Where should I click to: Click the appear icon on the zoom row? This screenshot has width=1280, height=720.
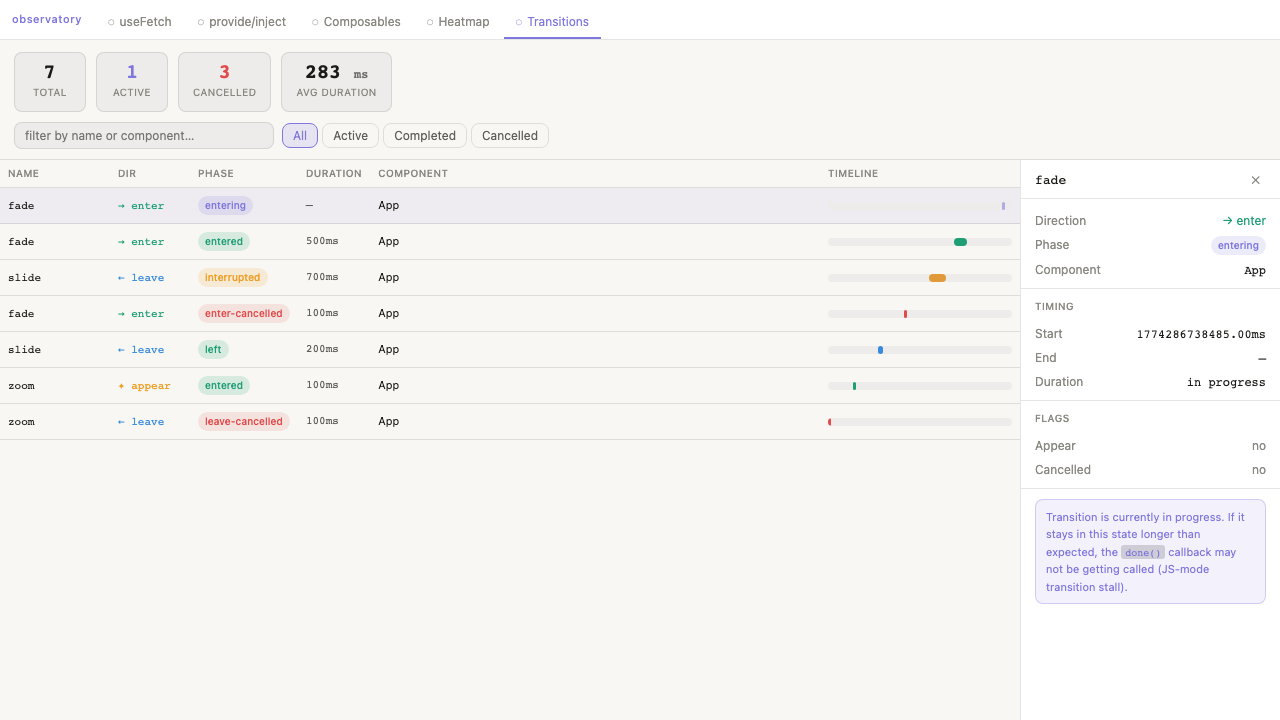point(121,385)
